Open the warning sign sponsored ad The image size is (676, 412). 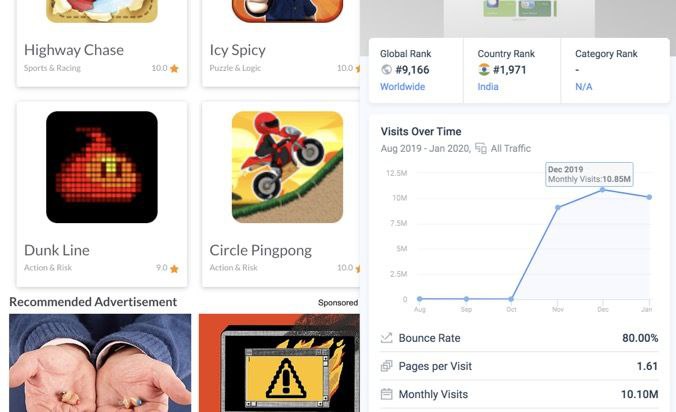[279, 363]
